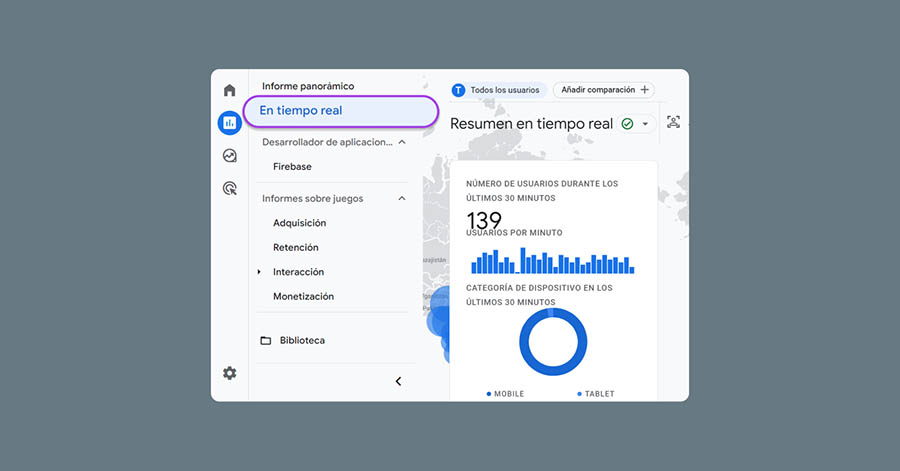Image resolution: width=900 pixels, height=471 pixels.
Task: Click the Todos los usuarios chip
Action: [497, 90]
